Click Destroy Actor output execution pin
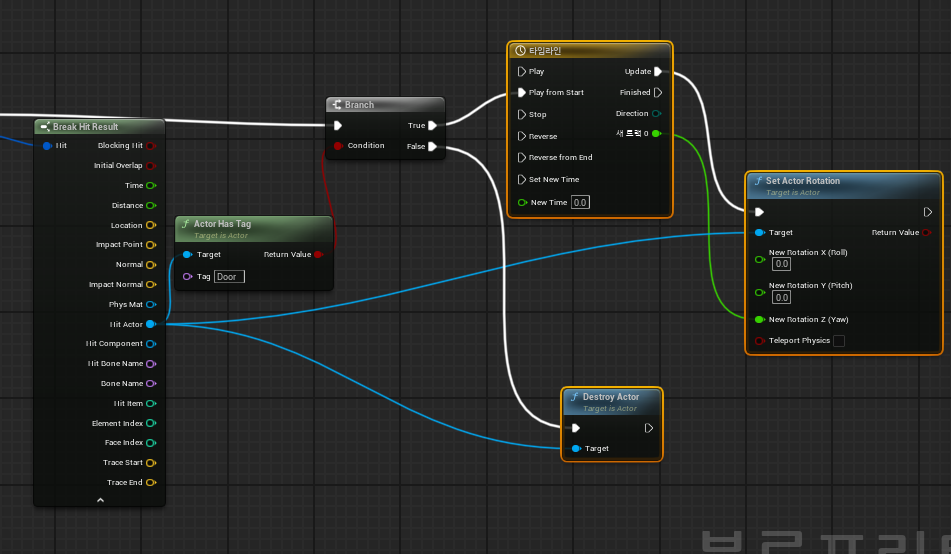Viewport: 951px width, 554px height. pyautogui.click(x=648, y=428)
